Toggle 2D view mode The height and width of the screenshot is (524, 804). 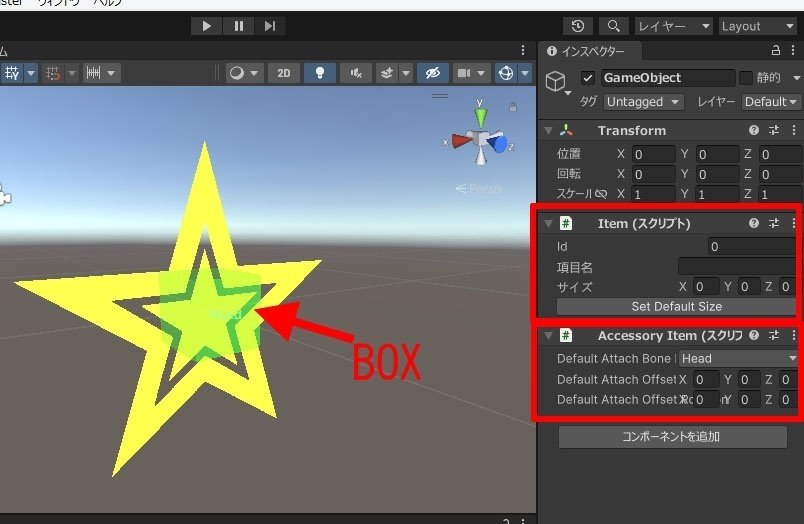click(284, 73)
